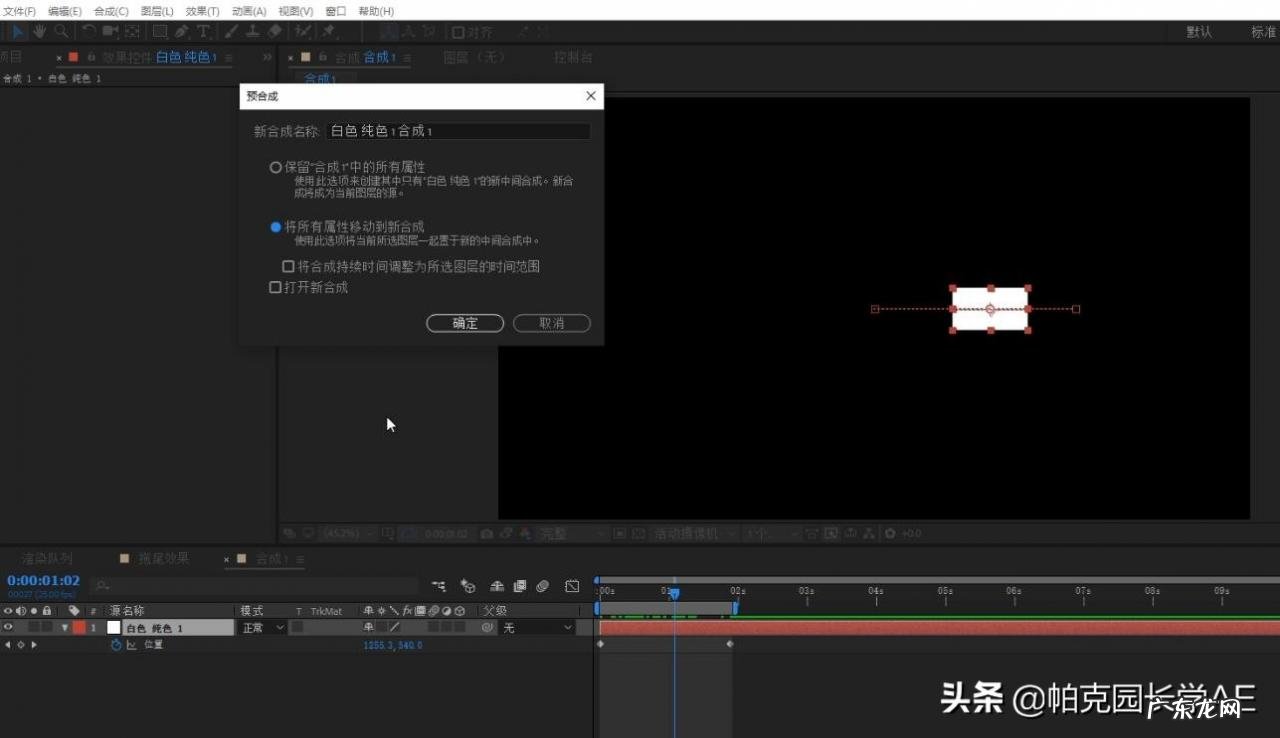
Task: Check 将合成持续时间调整为所选图层的时间范围
Action: click(288, 266)
